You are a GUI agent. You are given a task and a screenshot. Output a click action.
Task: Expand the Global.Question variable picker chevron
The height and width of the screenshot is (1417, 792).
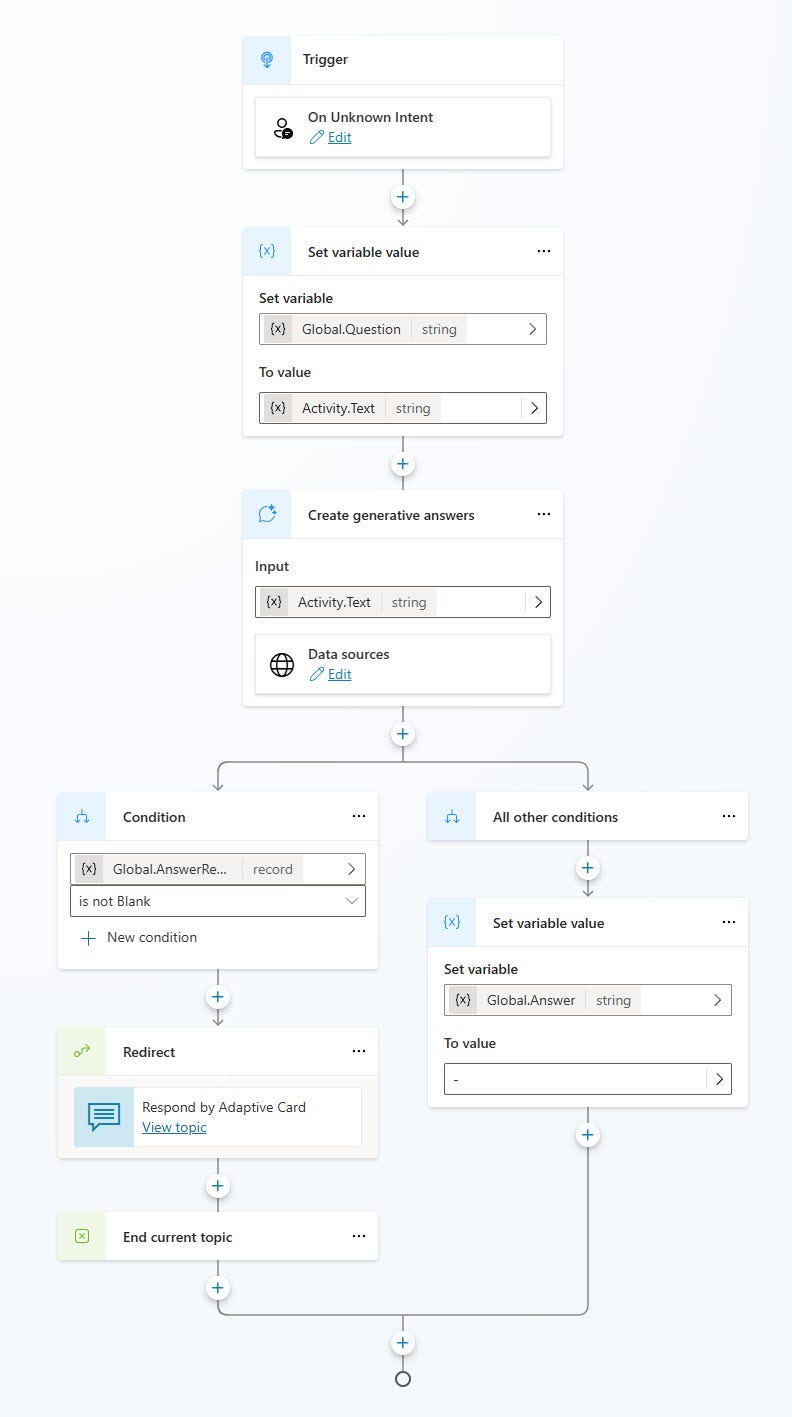pos(533,329)
